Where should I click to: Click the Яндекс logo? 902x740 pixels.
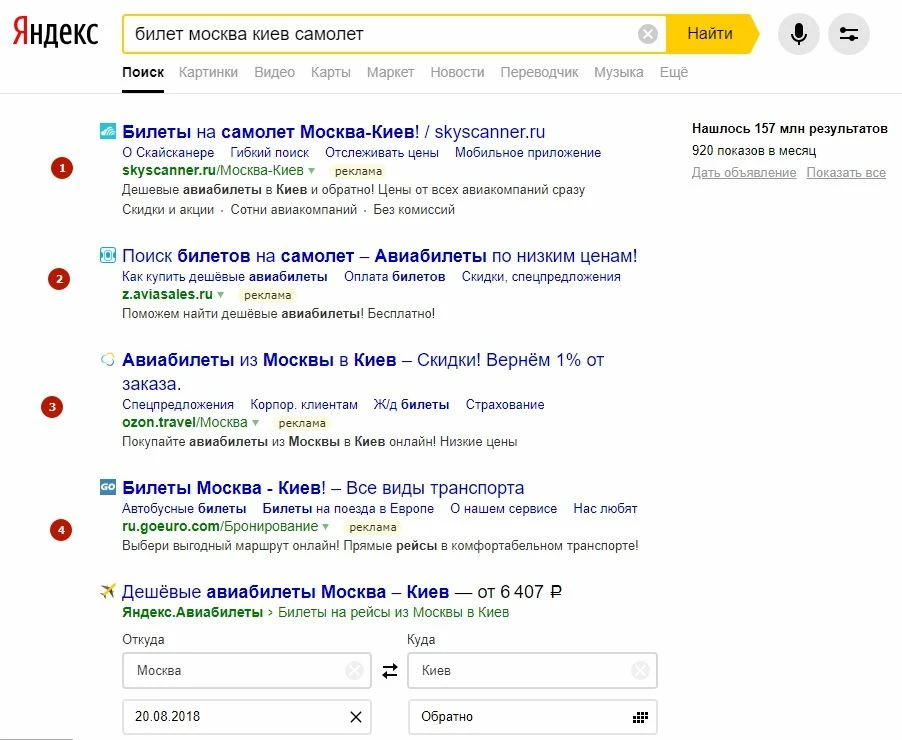(55, 32)
